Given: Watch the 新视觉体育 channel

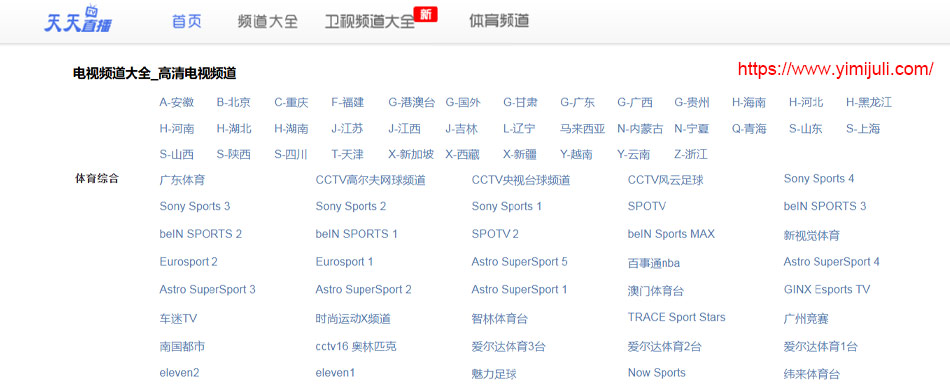Looking at the screenshot, I should coord(812,236).
